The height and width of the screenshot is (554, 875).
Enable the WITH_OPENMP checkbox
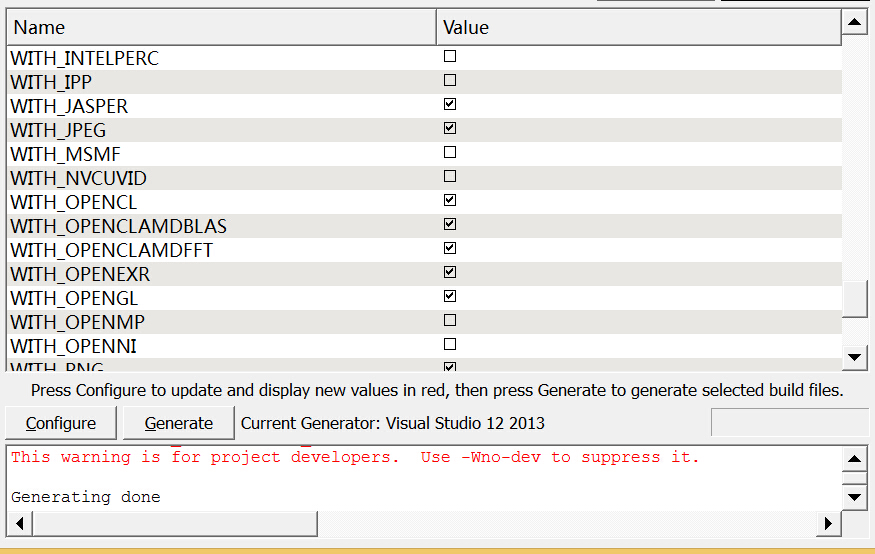(450, 320)
